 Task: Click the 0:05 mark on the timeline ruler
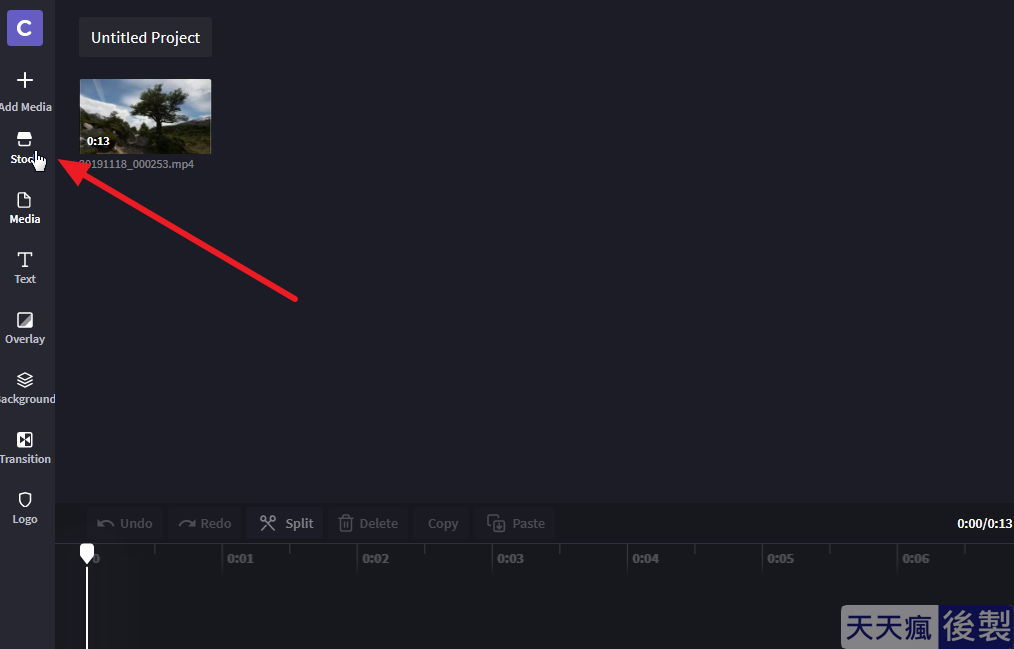coord(781,559)
